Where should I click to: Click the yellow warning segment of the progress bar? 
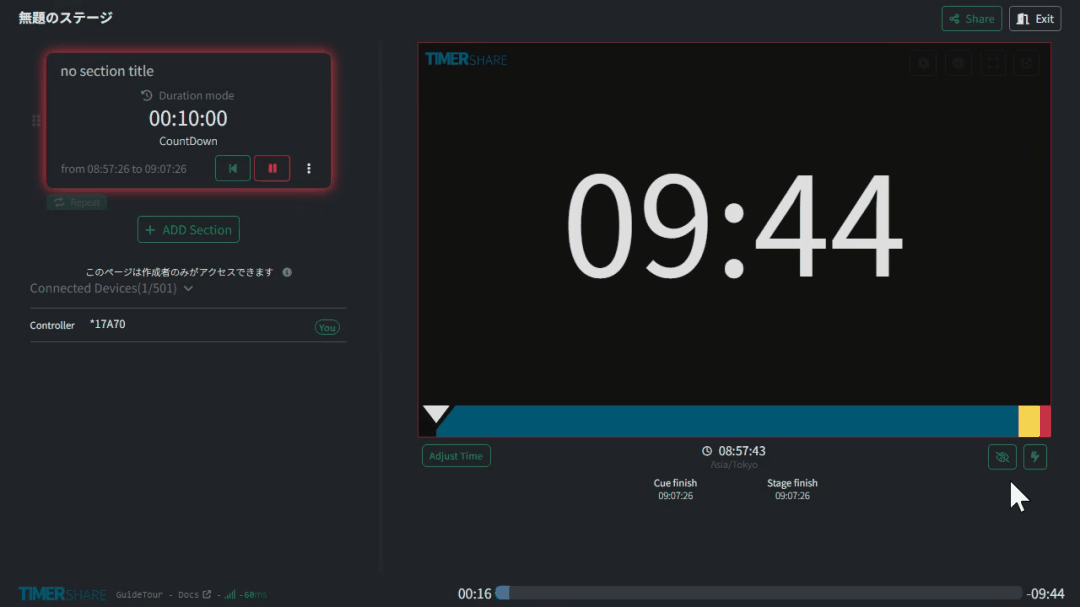(x=1028, y=421)
